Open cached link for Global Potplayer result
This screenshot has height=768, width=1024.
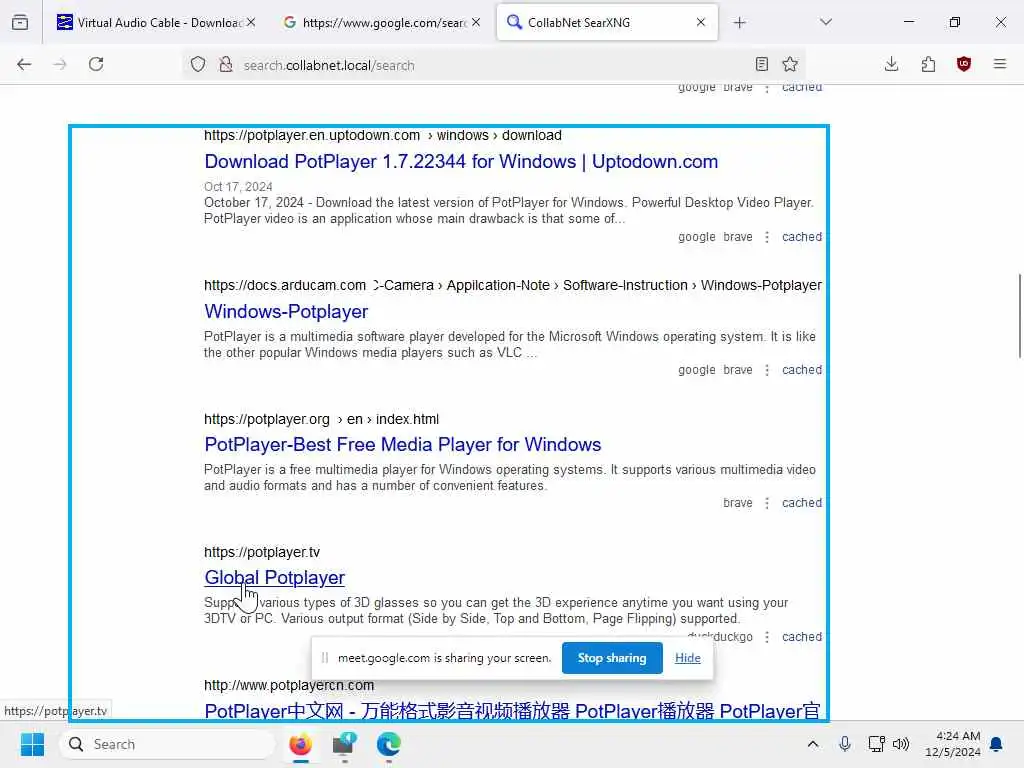pos(802,637)
